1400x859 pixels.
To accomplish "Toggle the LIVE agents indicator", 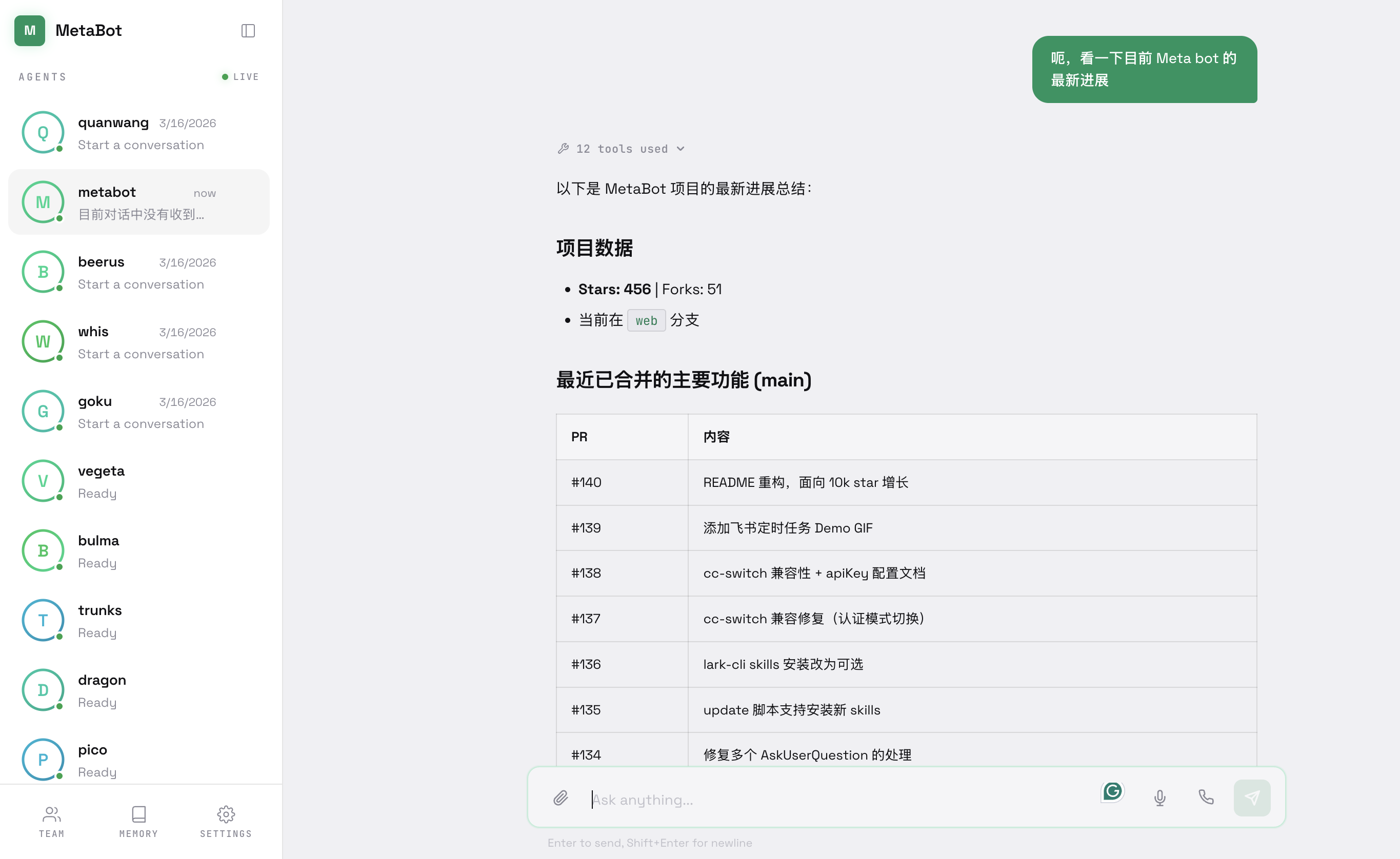I will [x=239, y=76].
